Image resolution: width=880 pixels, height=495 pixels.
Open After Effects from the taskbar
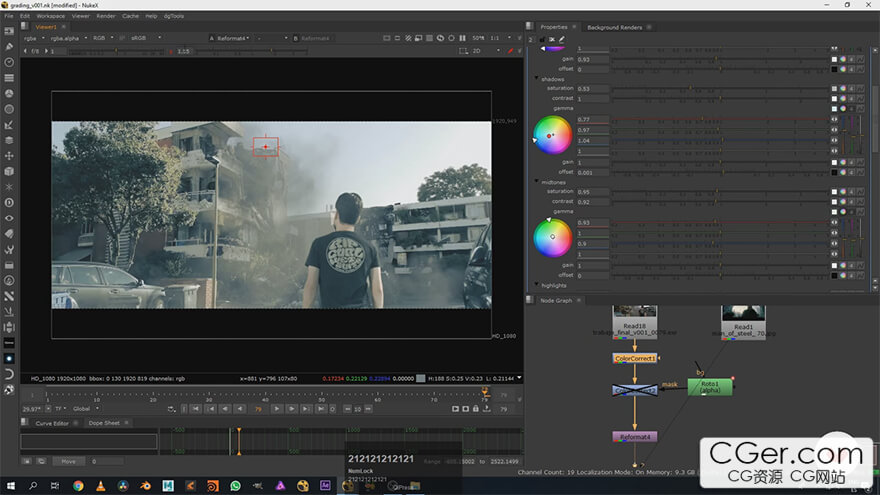coord(325,486)
